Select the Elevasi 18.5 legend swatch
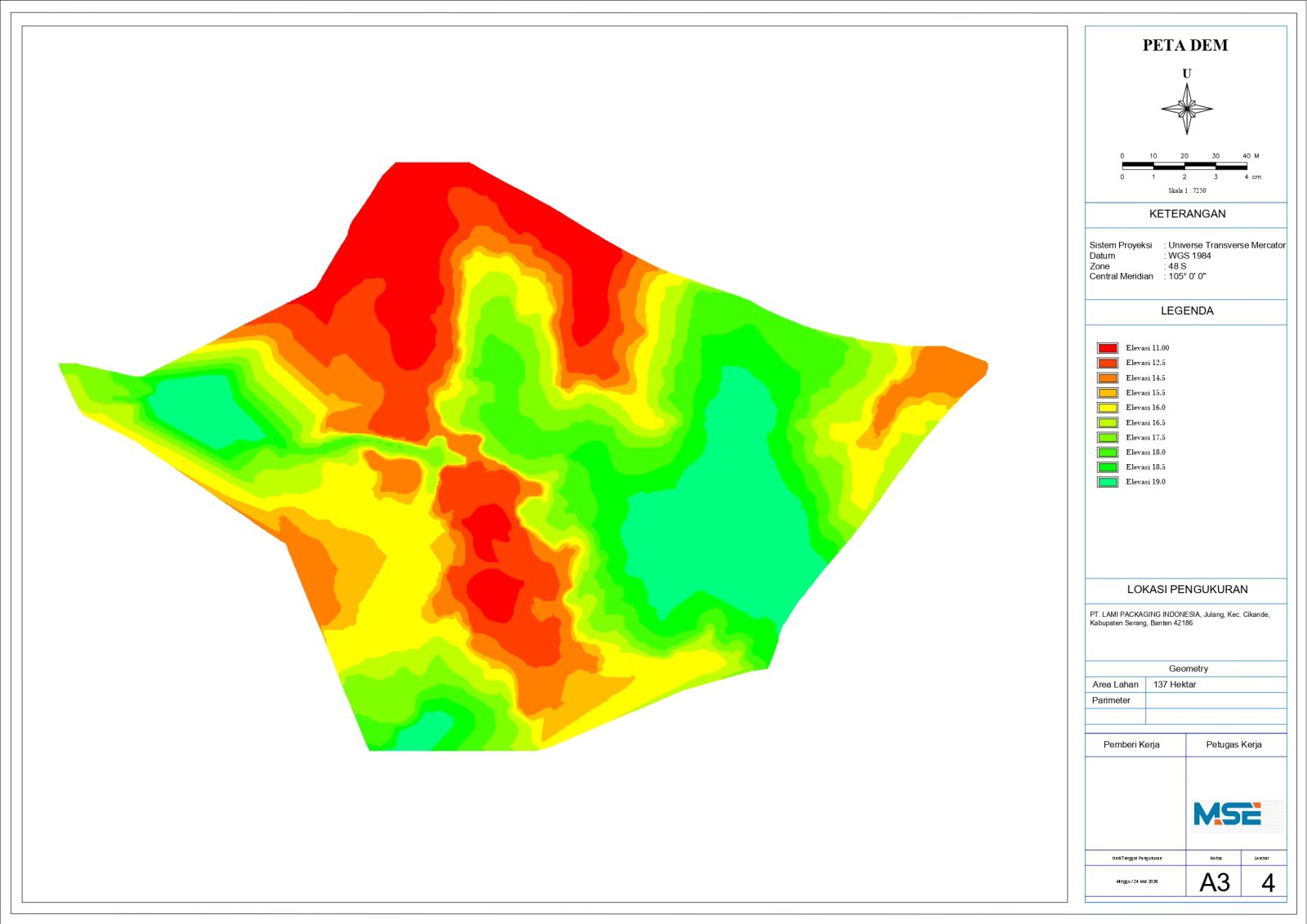This screenshot has width=1307, height=924. [1108, 467]
